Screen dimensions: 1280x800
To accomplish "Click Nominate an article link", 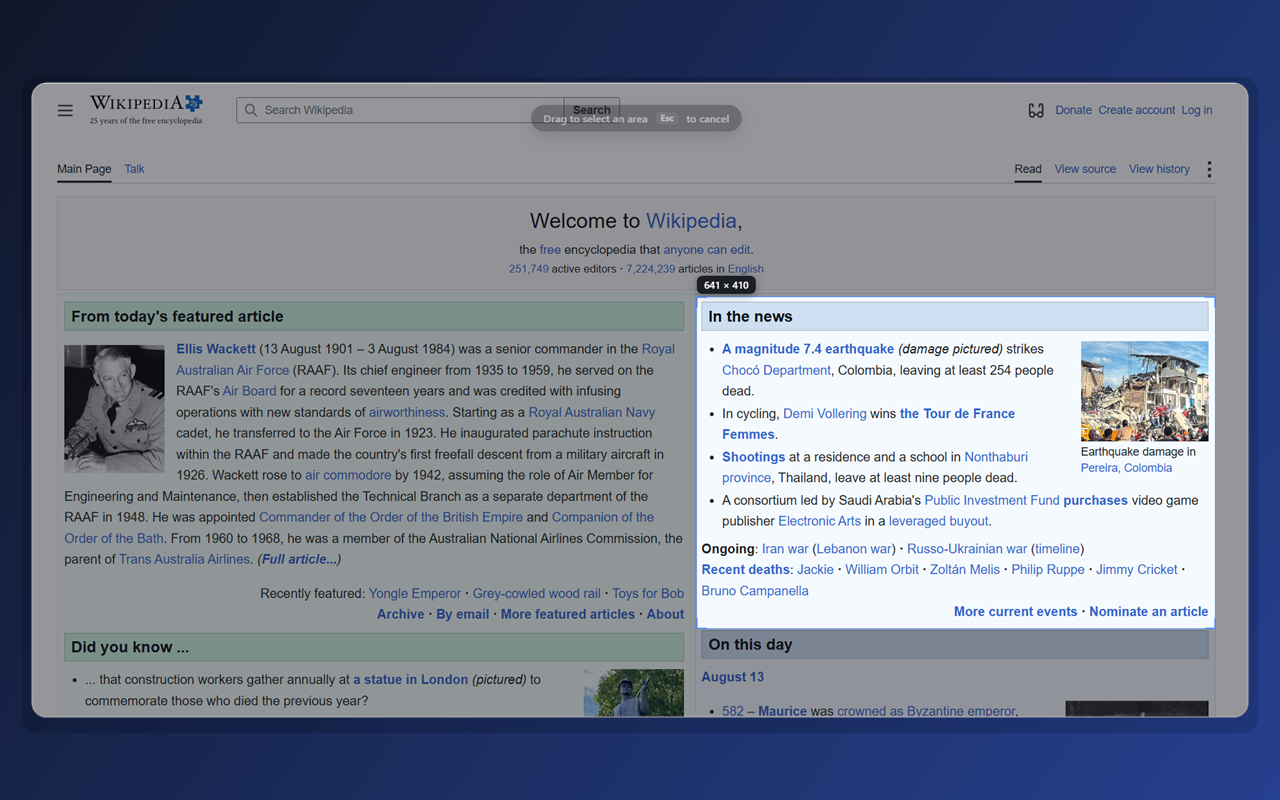I will [1148, 611].
